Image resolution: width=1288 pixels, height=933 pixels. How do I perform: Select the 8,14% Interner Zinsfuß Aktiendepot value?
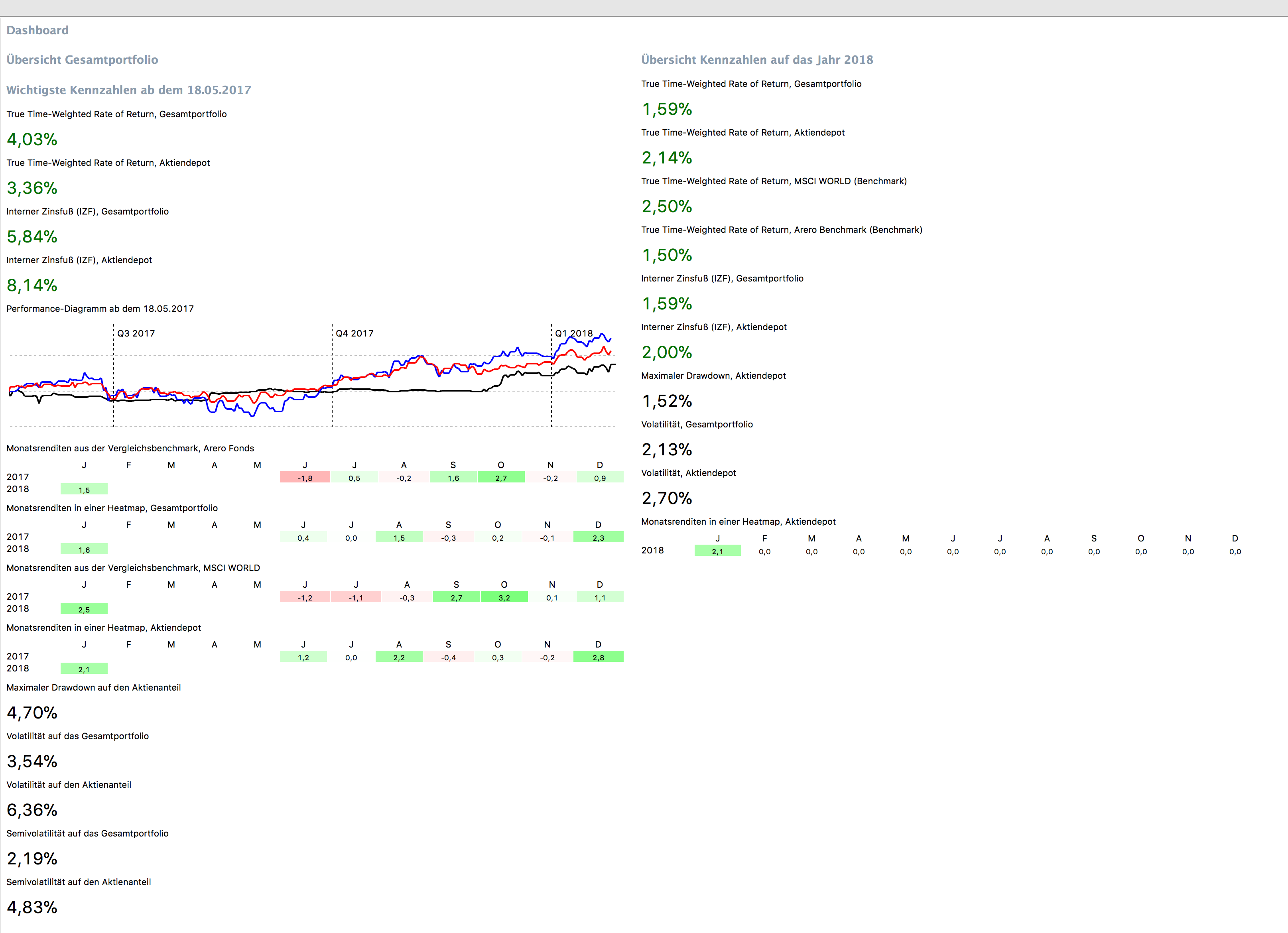[32, 285]
